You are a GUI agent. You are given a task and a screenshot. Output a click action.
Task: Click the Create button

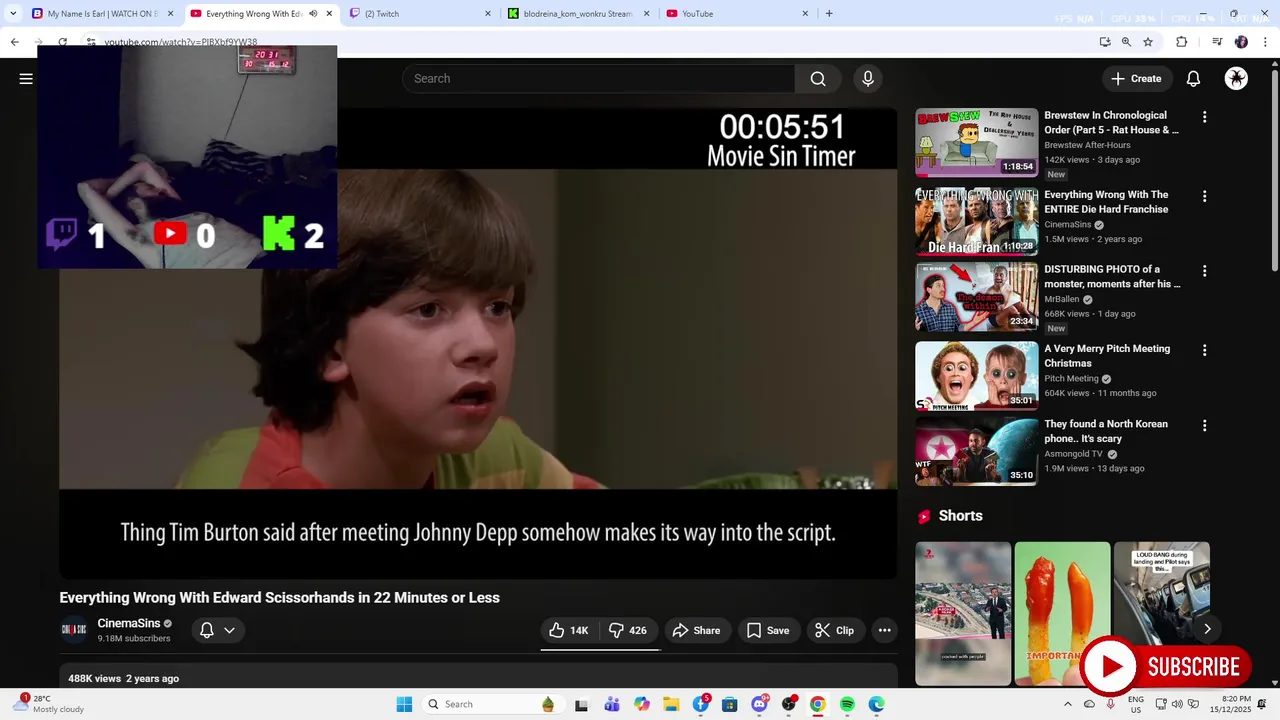1136,79
